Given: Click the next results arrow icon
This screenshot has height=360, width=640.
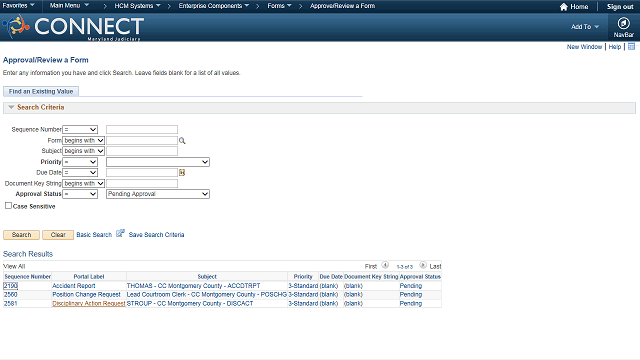Looking at the screenshot, I should (x=423, y=265).
